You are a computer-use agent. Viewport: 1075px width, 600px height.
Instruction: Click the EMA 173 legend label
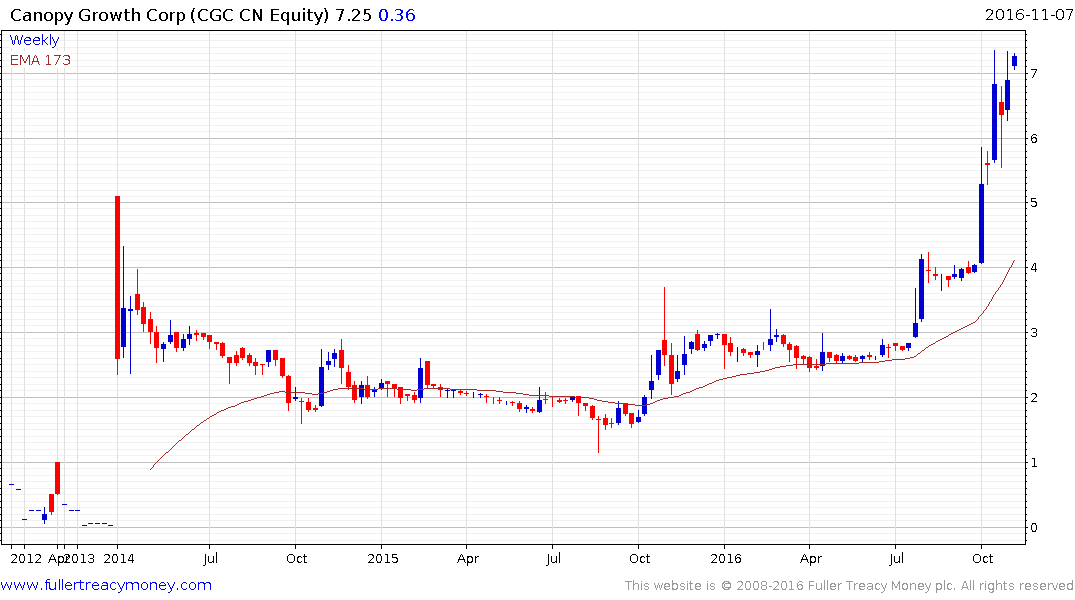point(40,60)
